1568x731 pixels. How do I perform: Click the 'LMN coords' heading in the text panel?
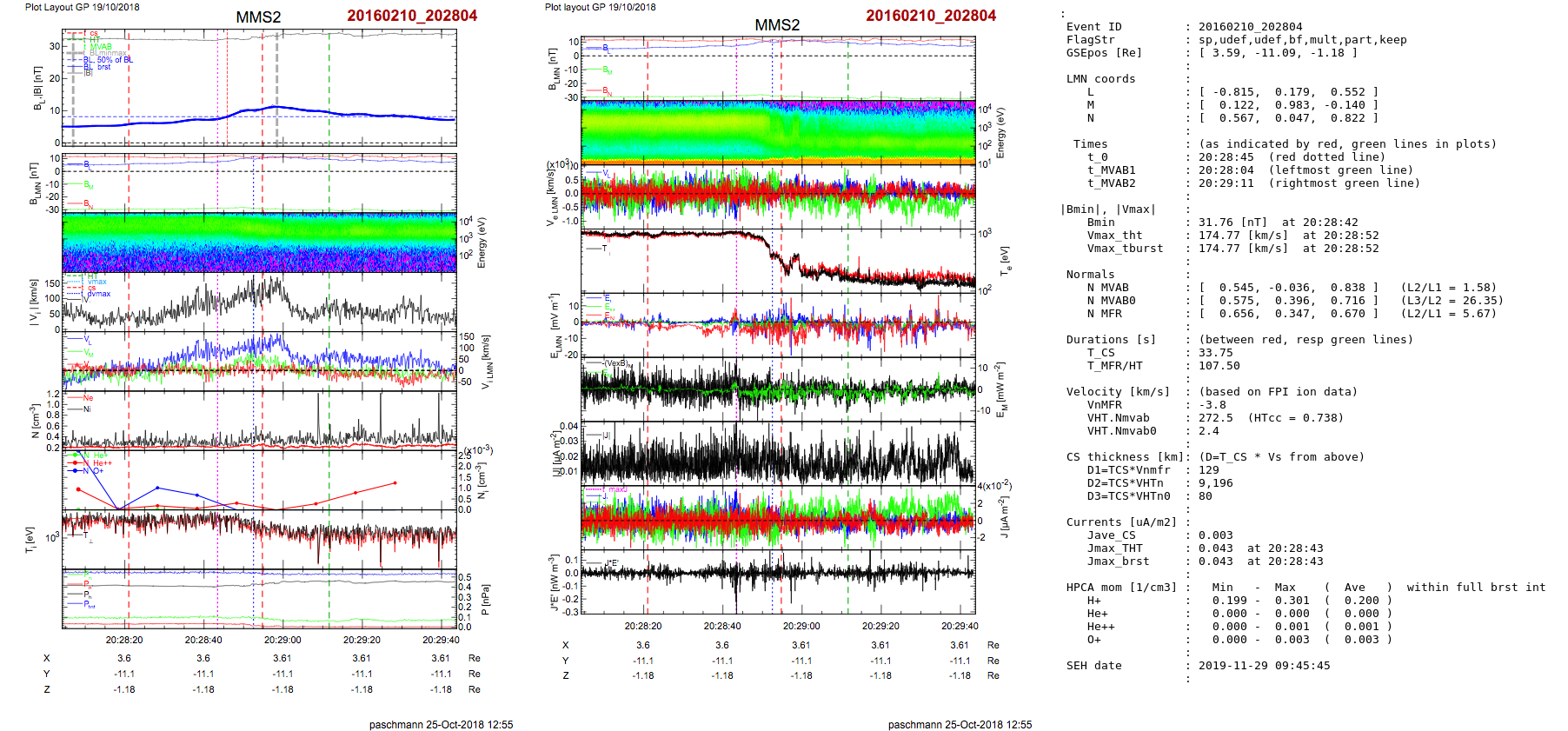(x=1100, y=79)
